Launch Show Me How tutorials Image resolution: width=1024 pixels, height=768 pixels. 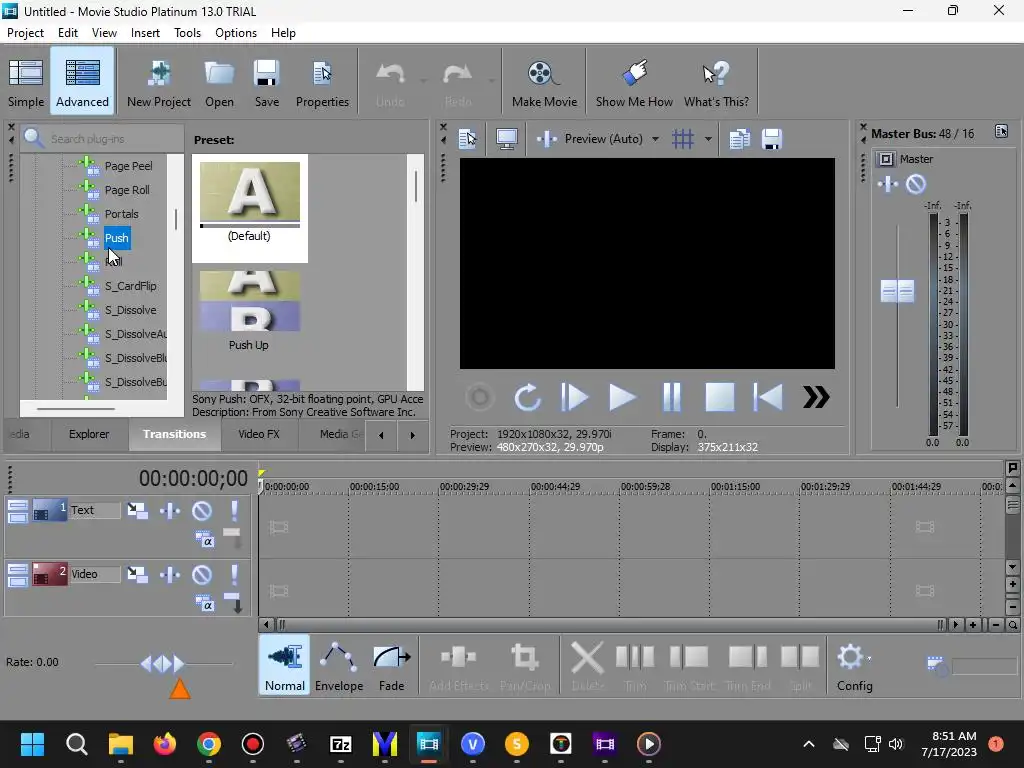coord(634,83)
